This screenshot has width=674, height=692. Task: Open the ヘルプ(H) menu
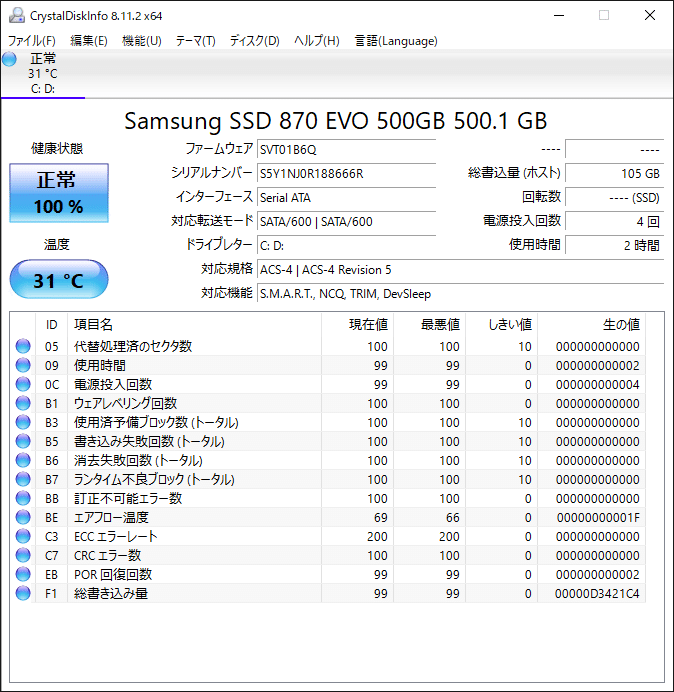click(317, 41)
